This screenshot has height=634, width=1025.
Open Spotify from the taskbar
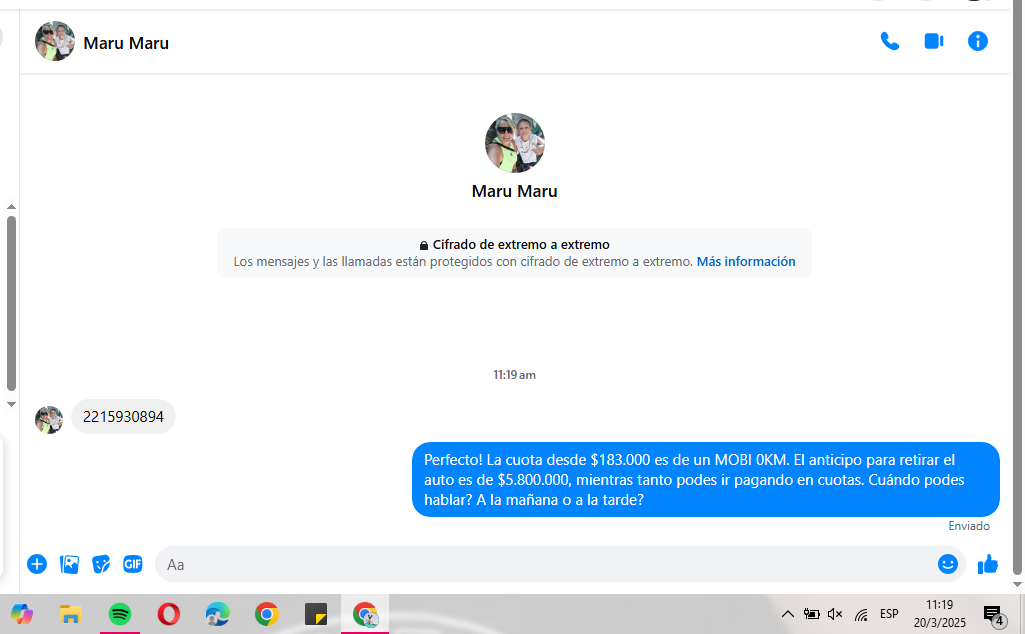point(119,614)
